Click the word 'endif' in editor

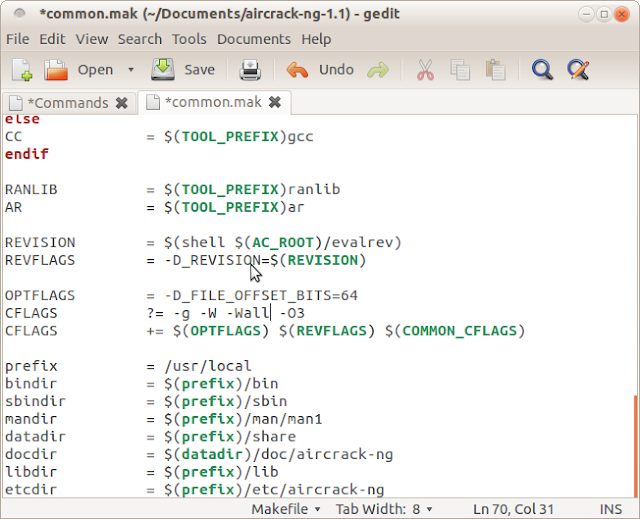pyautogui.click(x=27, y=154)
